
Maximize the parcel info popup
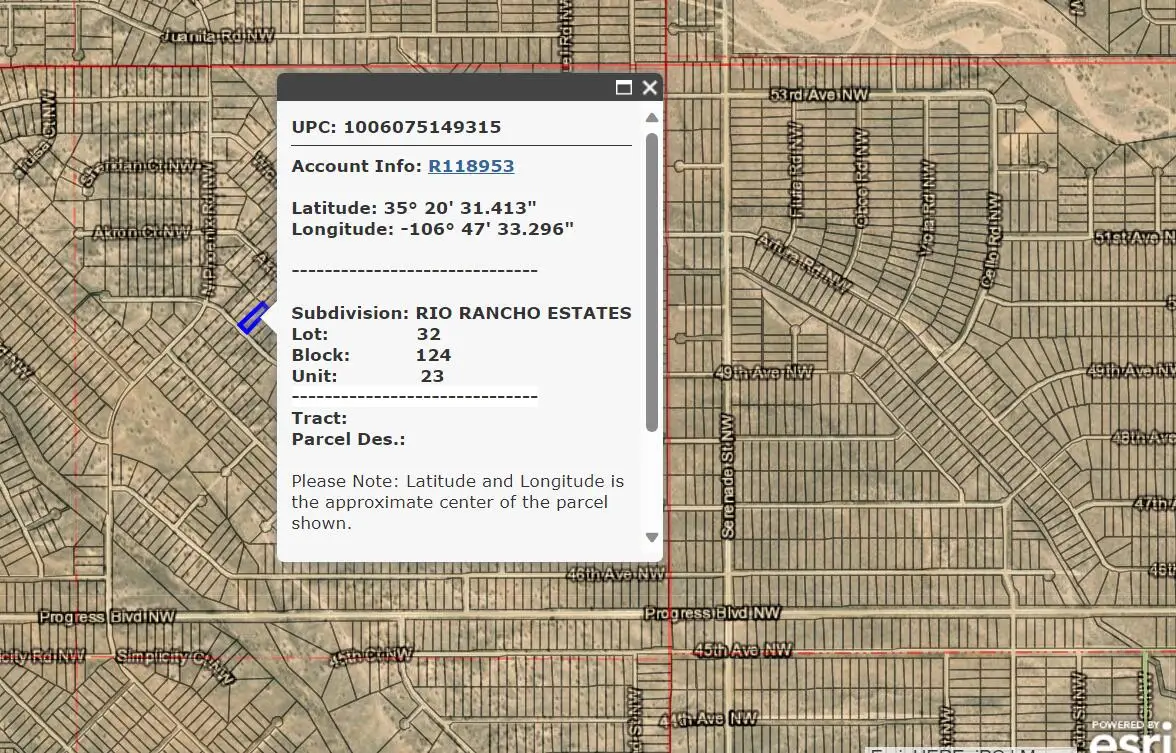pyautogui.click(x=623, y=88)
